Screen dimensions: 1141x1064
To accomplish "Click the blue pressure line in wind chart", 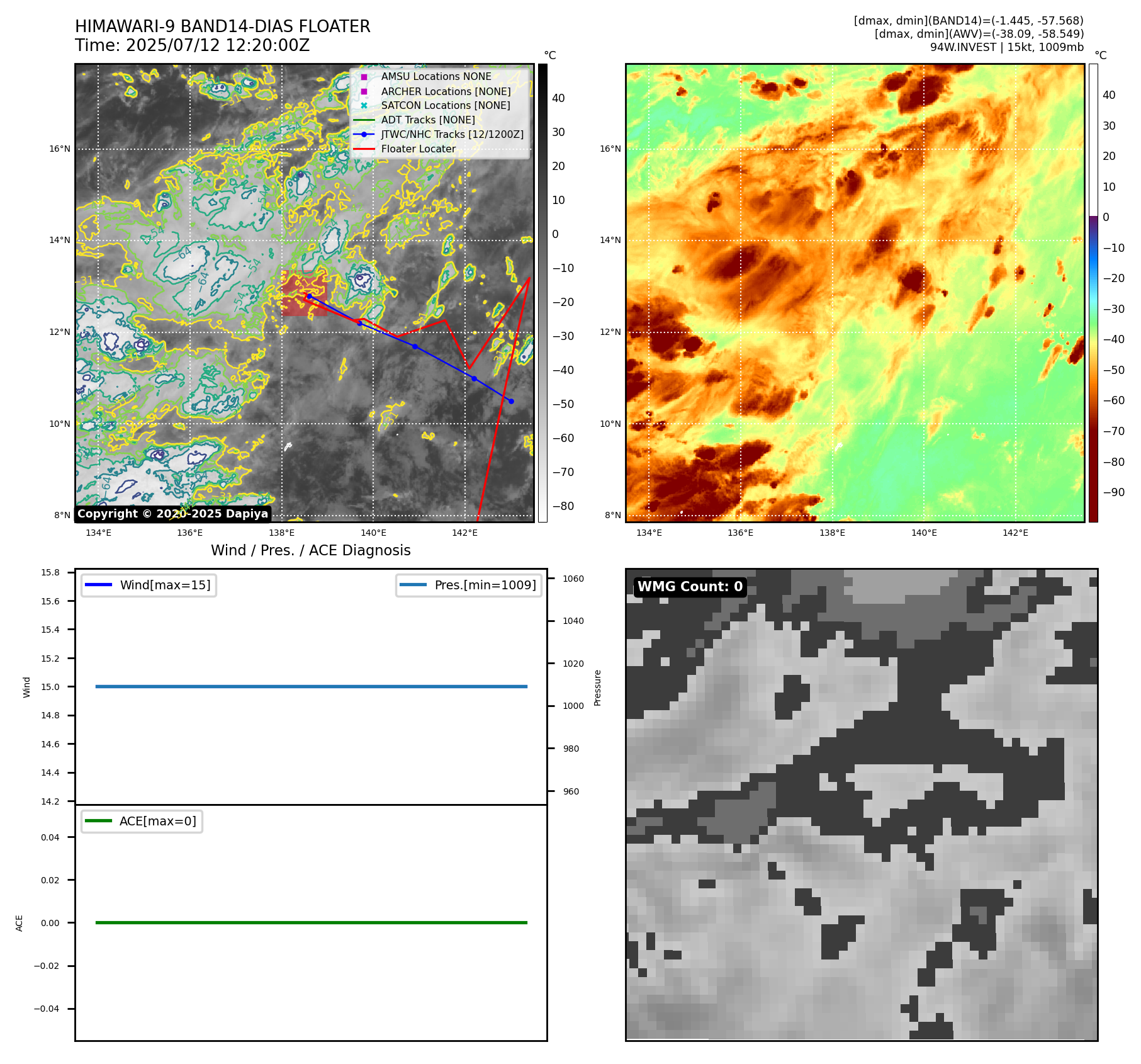I will [312, 687].
